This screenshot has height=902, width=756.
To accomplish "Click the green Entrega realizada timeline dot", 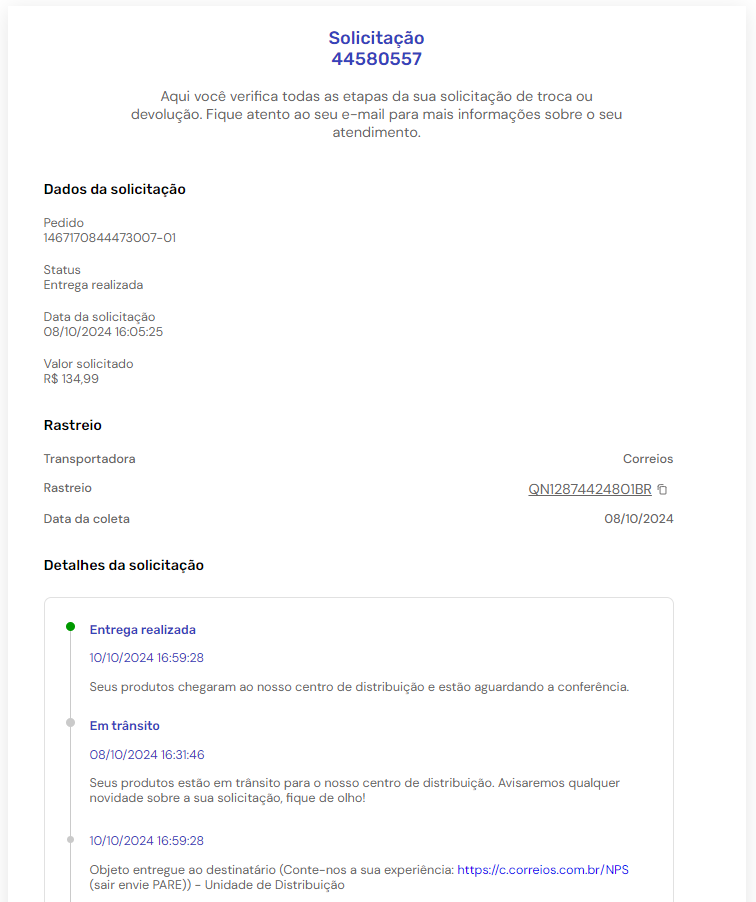I will point(70,626).
